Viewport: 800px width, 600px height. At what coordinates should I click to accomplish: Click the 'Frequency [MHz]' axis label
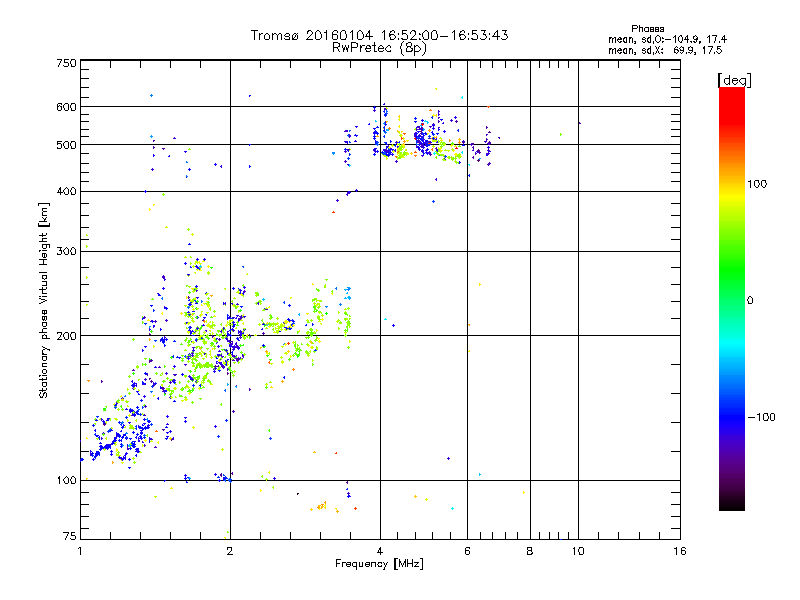(379, 564)
